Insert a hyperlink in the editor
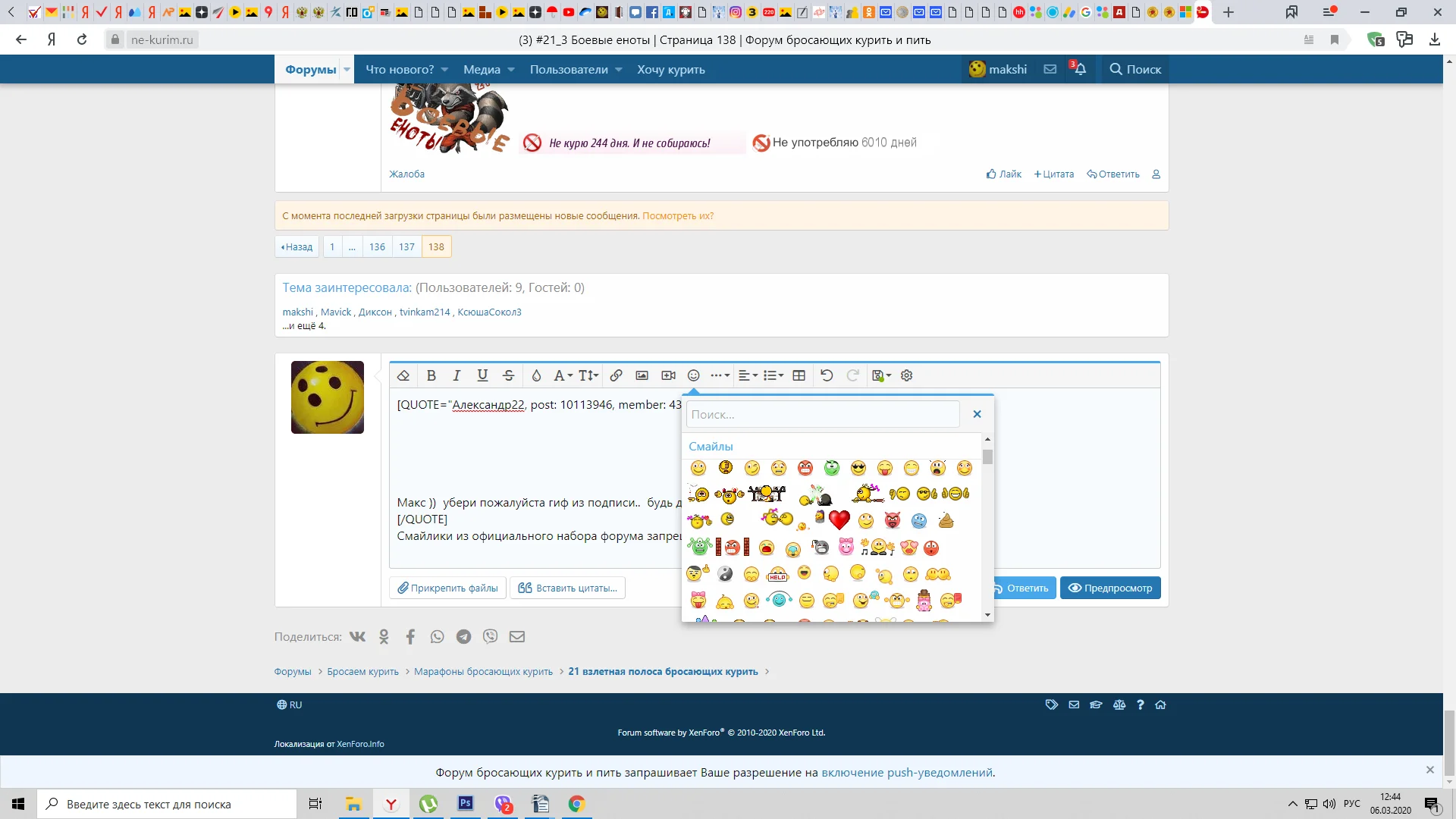Image resolution: width=1456 pixels, height=819 pixels. 616,375
